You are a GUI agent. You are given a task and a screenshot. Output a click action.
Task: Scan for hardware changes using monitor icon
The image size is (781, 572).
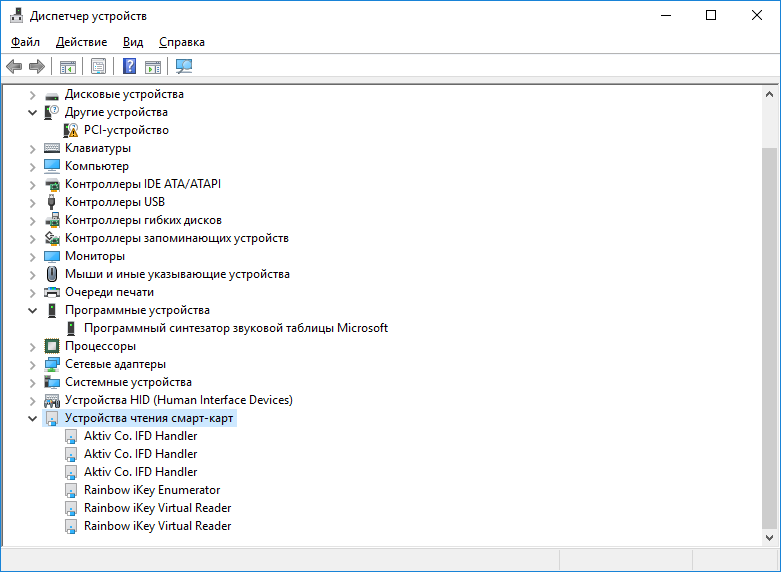click(184, 67)
